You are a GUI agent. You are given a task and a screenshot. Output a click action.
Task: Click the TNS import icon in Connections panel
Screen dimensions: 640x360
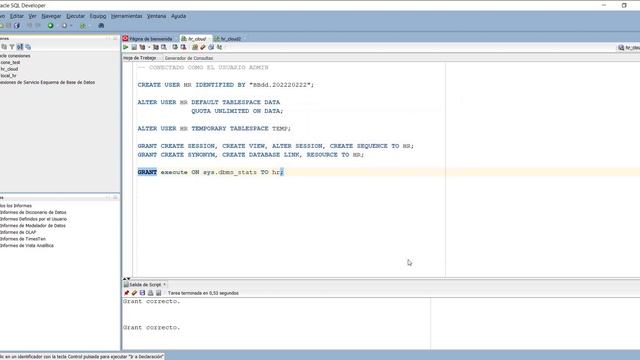[x=20, y=47]
